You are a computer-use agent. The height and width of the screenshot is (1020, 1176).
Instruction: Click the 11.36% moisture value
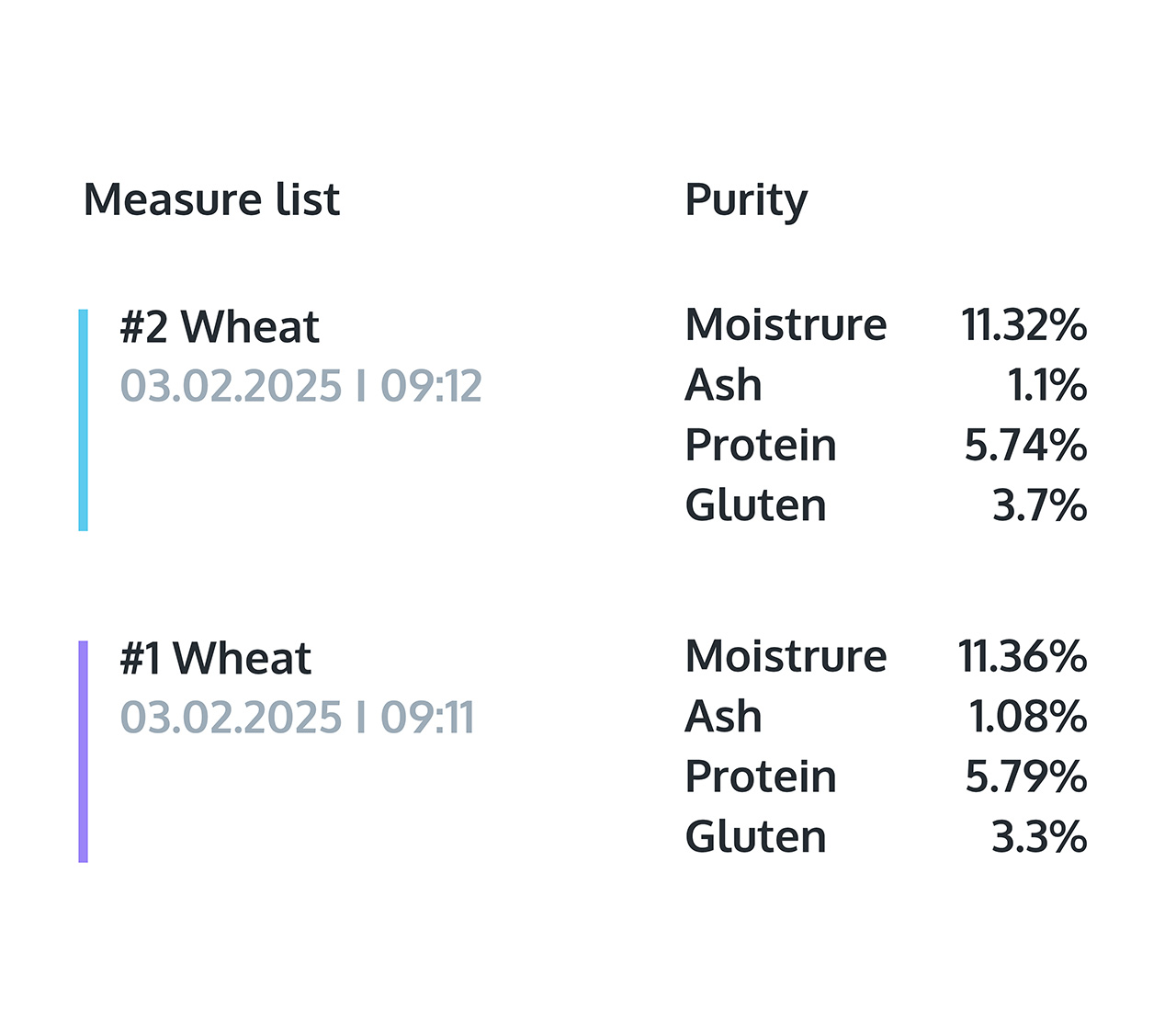pyautogui.click(x=1022, y=656)
